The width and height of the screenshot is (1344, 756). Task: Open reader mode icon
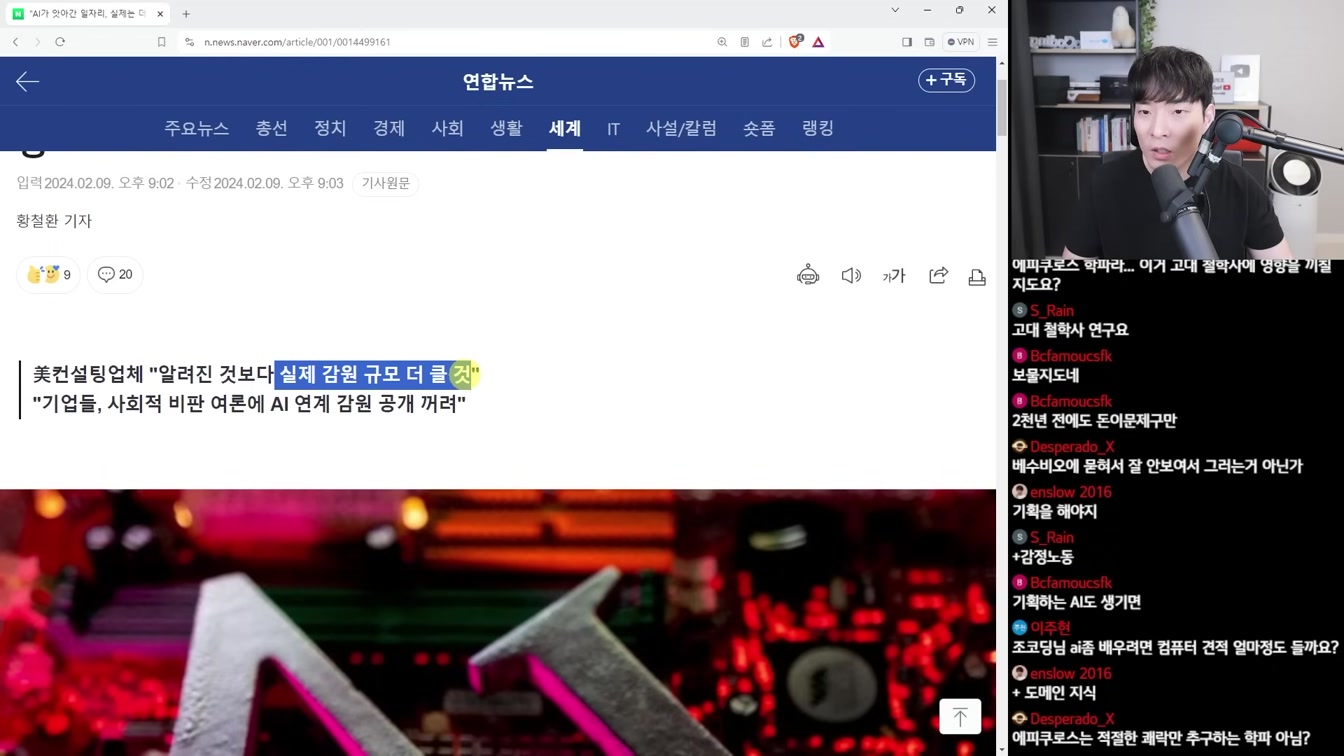(x=744, y=42)
